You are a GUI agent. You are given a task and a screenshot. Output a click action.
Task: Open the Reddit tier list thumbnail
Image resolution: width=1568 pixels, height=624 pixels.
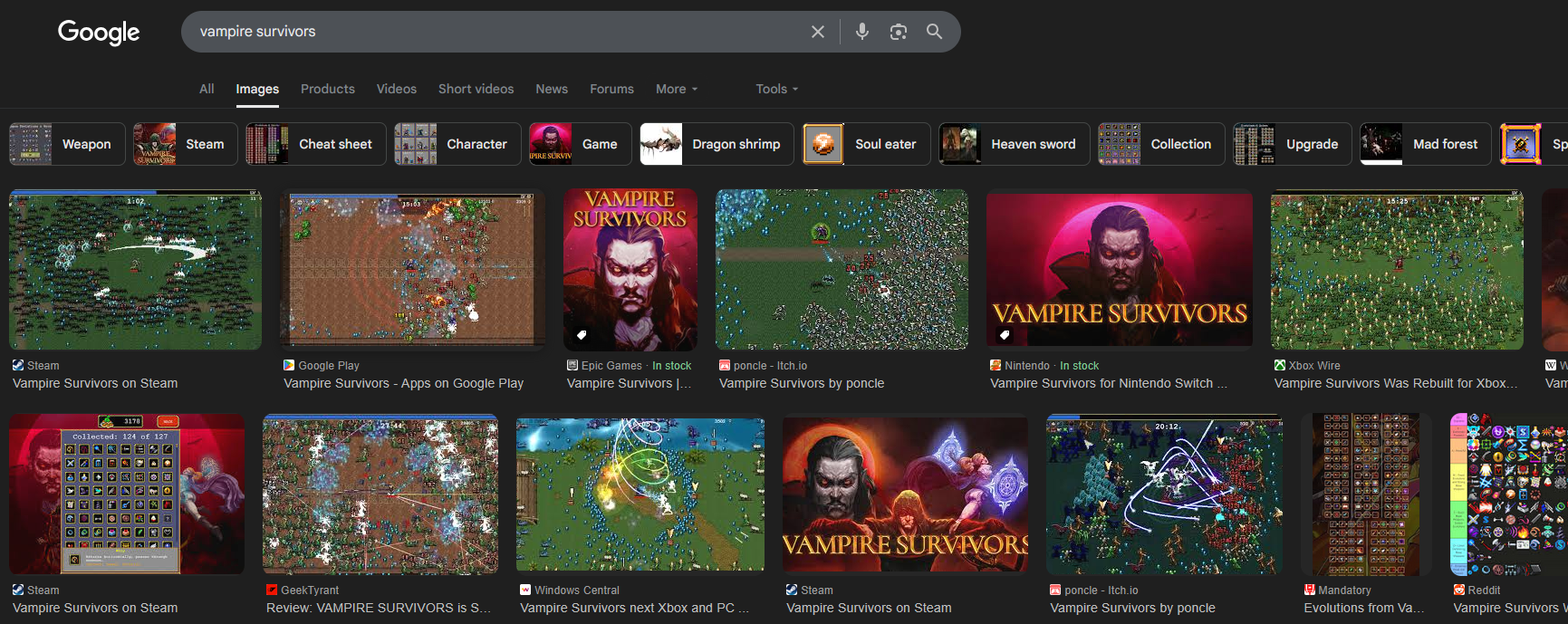[x=1509, y=494]
